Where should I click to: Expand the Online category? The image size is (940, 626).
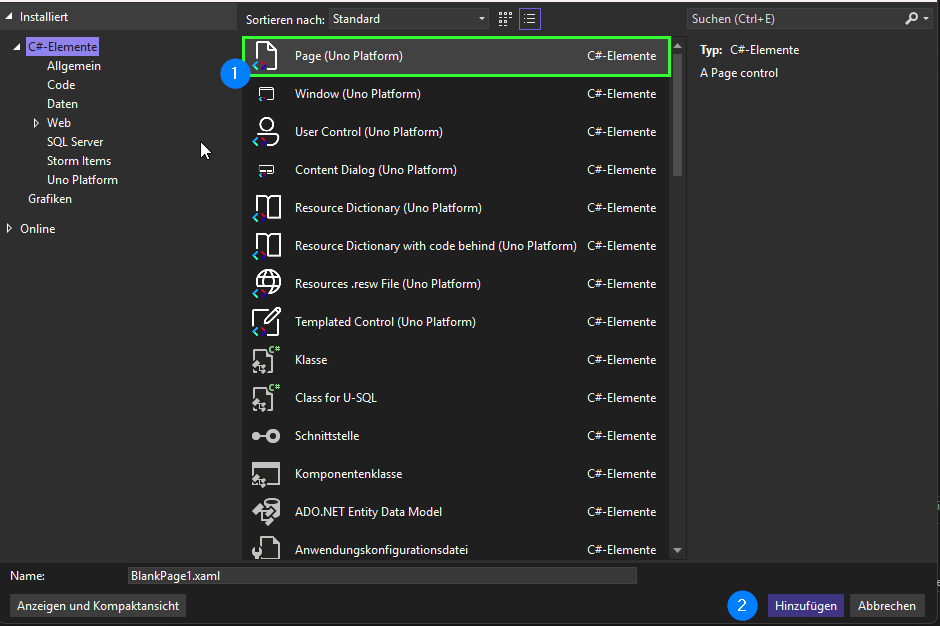9,229
